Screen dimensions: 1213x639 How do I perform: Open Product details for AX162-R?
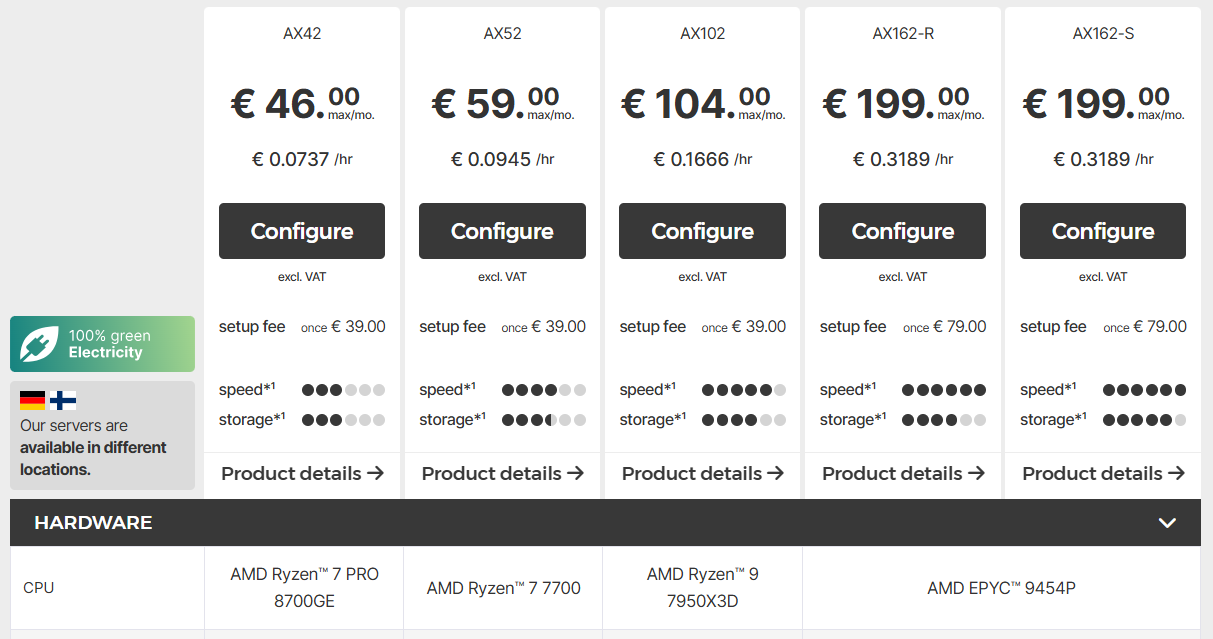[902, 473]
